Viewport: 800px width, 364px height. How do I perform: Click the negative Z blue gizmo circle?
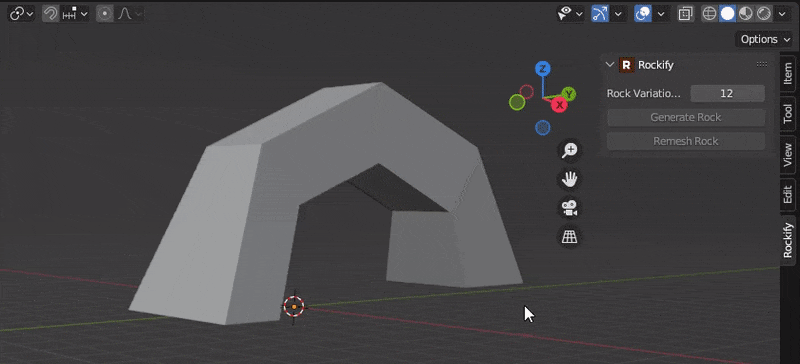[543, 128]
